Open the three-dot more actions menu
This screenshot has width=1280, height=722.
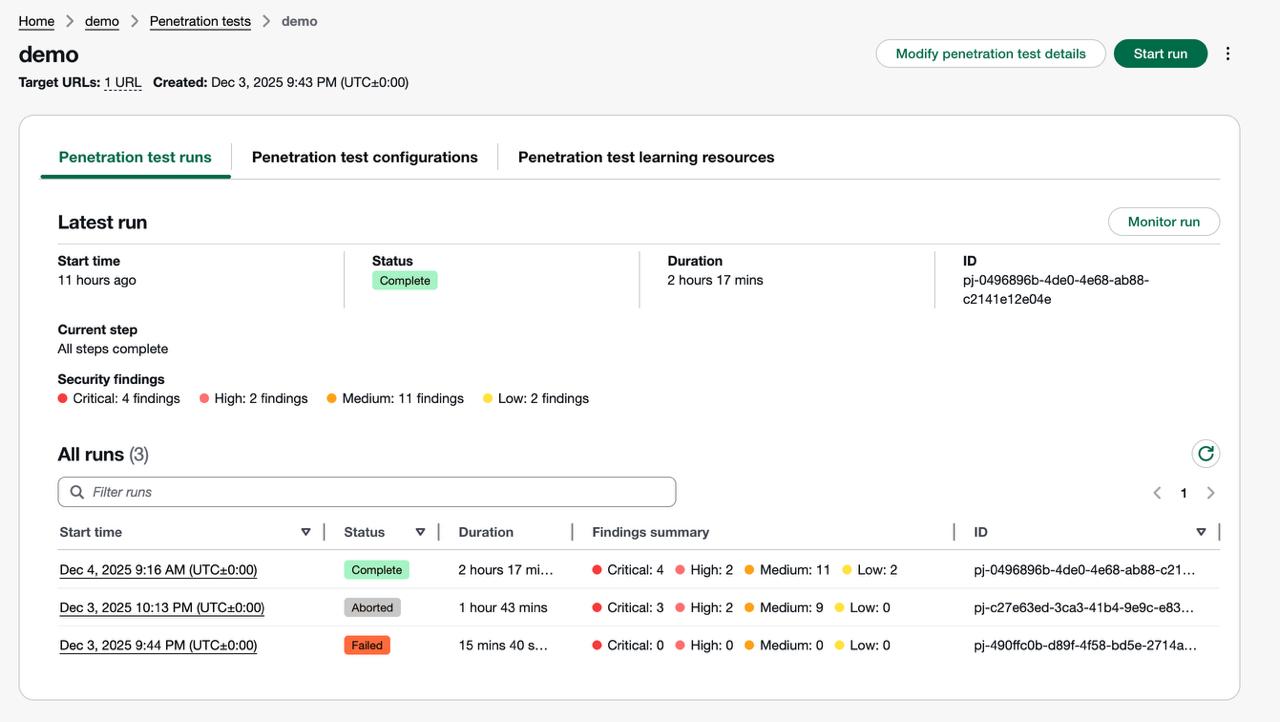(x=1228, y=54)
